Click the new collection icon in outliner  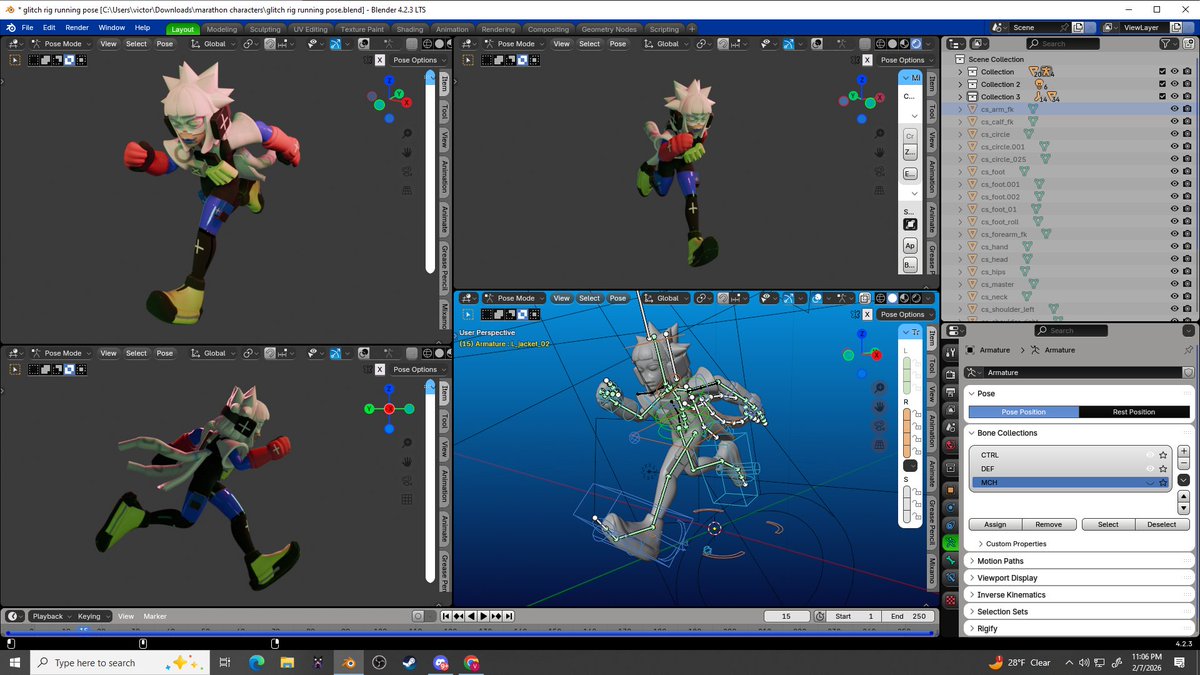click(1188, 44)
